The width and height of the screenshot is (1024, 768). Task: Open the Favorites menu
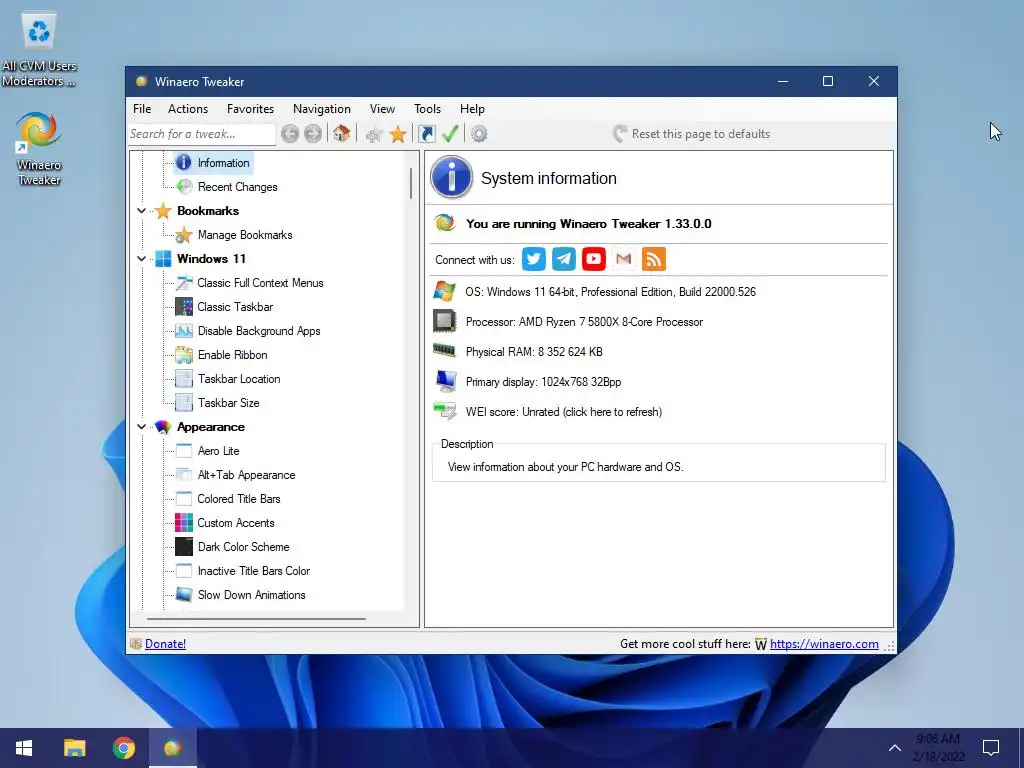pyautogui.click(x=250, y=109)
